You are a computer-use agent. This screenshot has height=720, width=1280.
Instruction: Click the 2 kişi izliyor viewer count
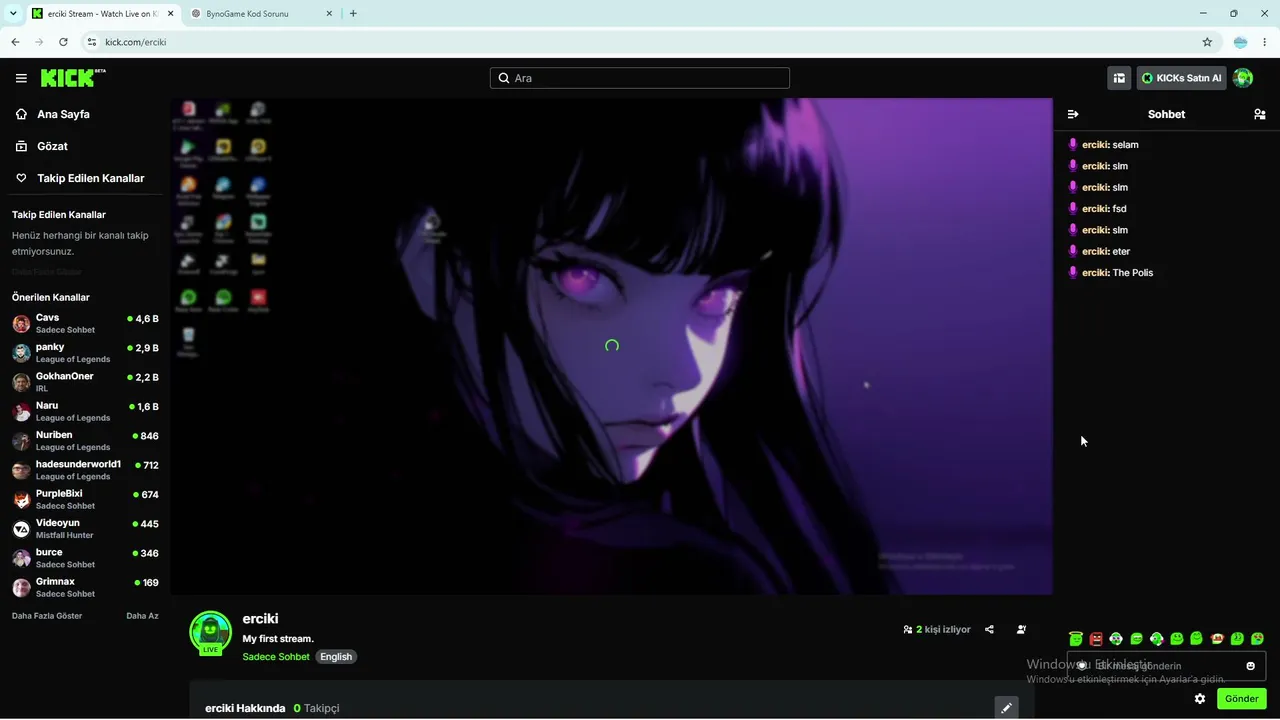937,630
